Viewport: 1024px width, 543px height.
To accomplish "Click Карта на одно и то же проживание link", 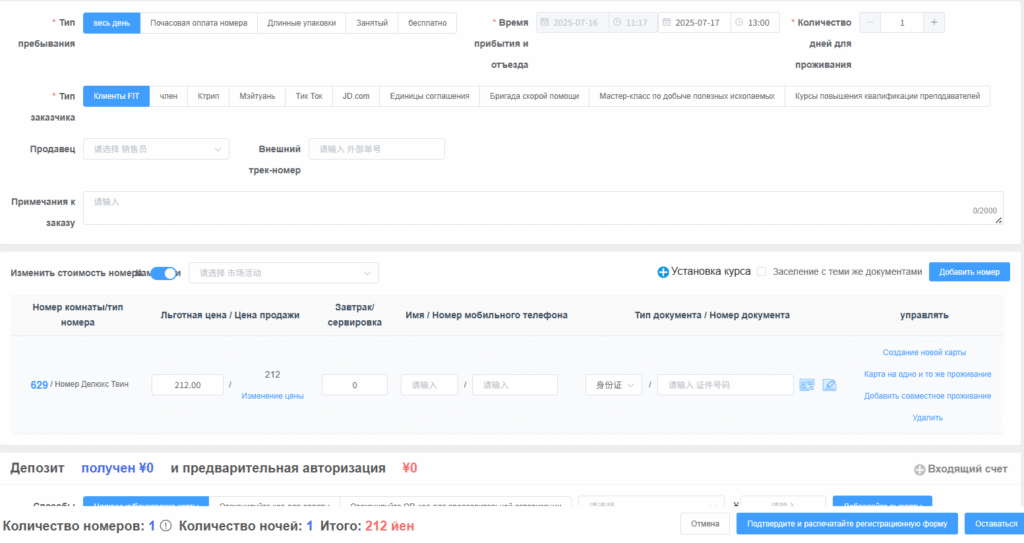I will (927, 374).
